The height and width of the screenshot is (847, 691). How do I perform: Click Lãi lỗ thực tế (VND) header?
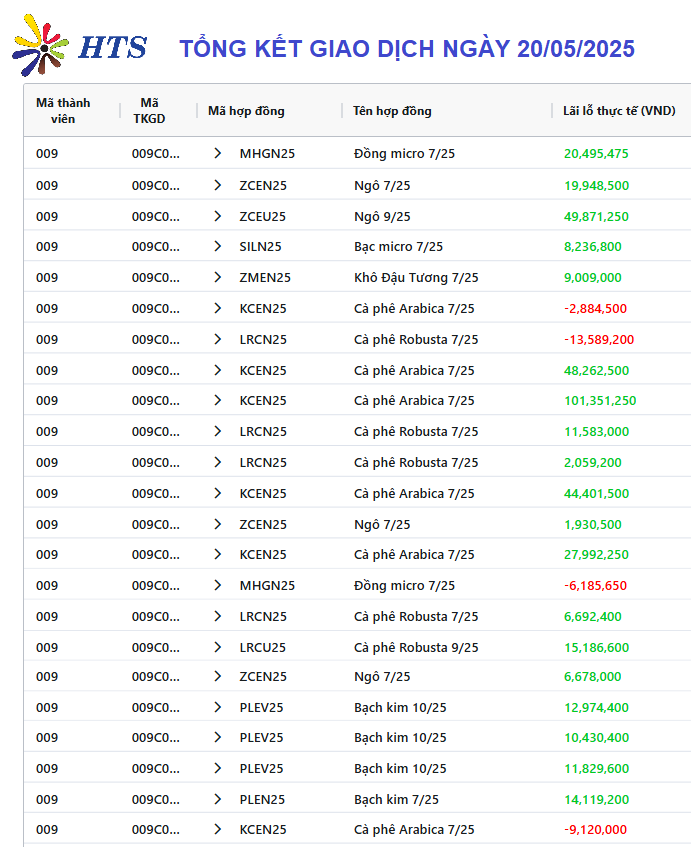pos(619,111)
